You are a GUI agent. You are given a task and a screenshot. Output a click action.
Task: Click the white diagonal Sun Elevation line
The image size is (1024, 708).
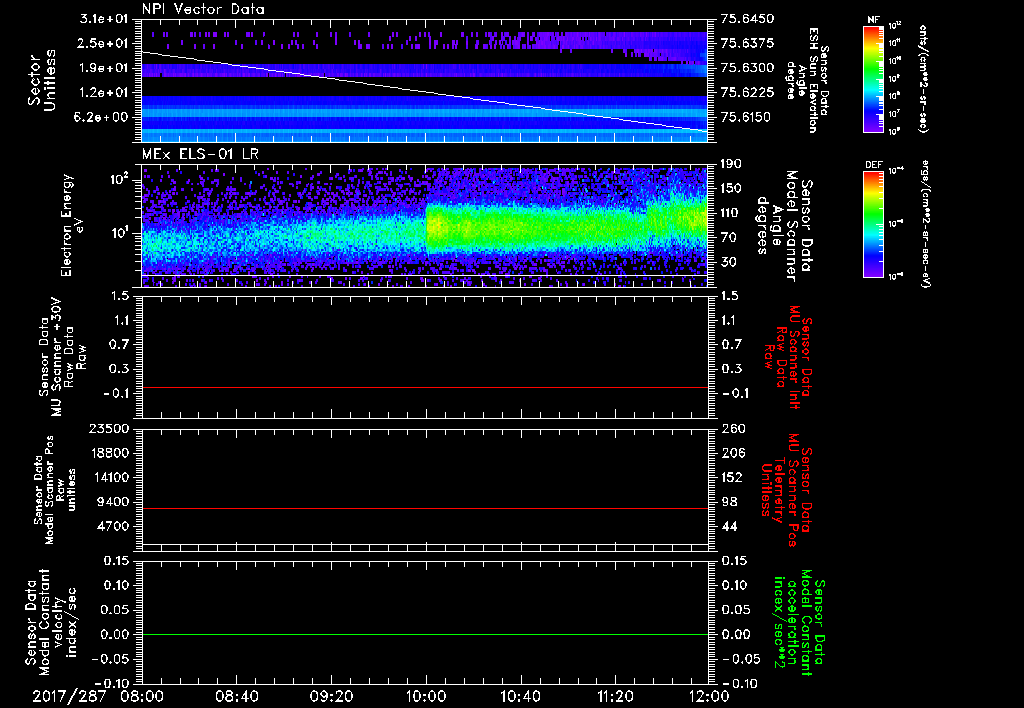425,91
